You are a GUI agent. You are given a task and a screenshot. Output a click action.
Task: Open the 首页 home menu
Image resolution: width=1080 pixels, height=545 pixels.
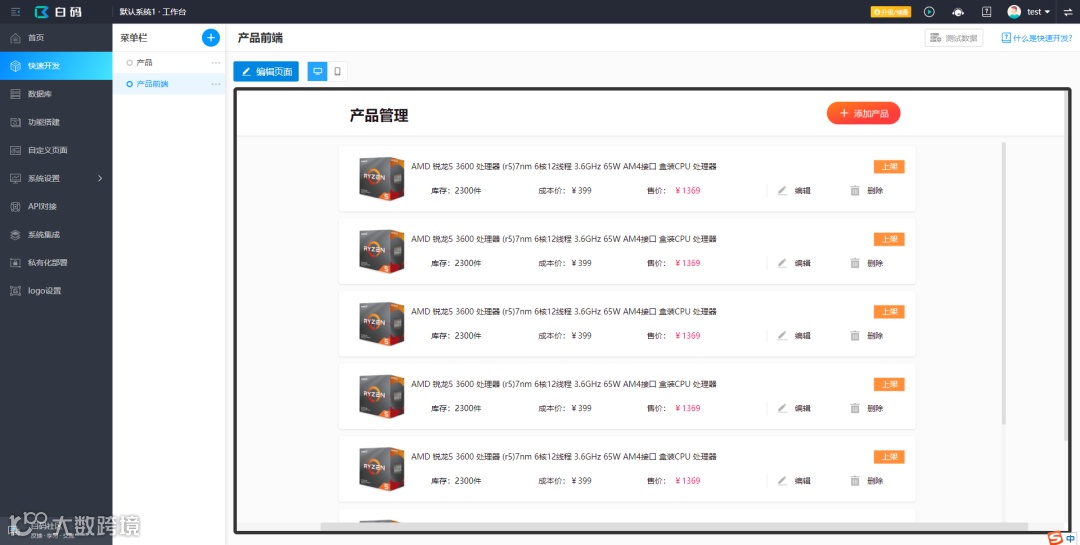(x=56, y=38)
